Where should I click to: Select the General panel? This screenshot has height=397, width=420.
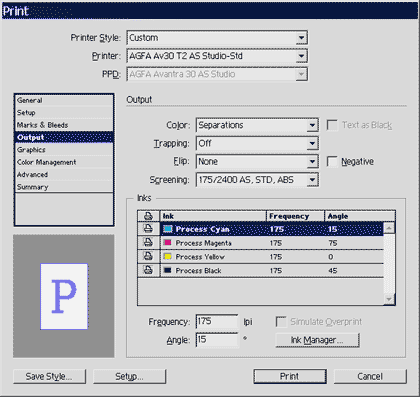coord(64,100)
